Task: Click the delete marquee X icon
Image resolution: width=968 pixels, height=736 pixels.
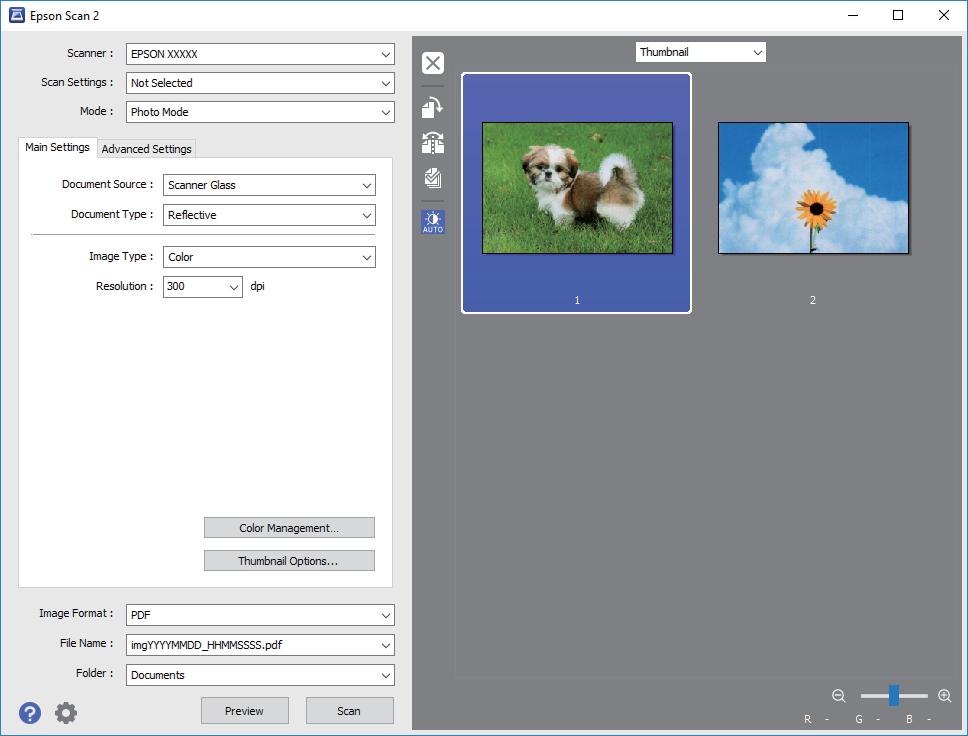Action: (433, 63)
